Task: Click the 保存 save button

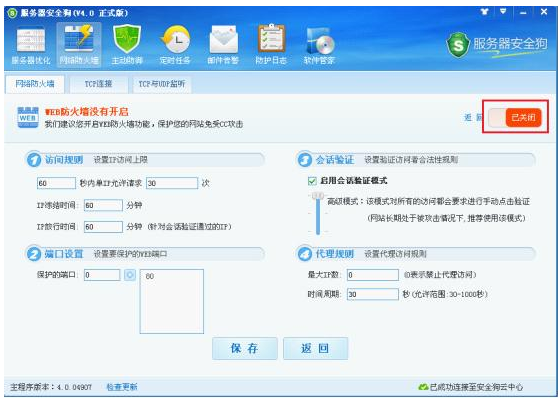Action: (x=245, y=349)
